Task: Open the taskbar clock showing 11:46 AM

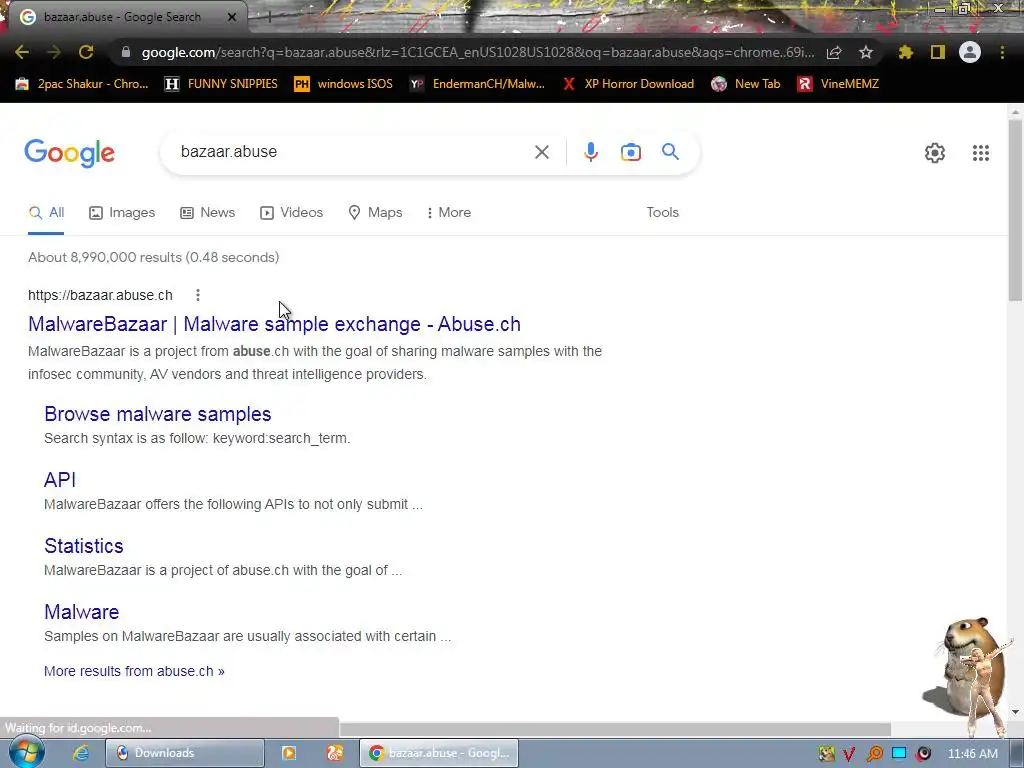Action: click(972, 754)
